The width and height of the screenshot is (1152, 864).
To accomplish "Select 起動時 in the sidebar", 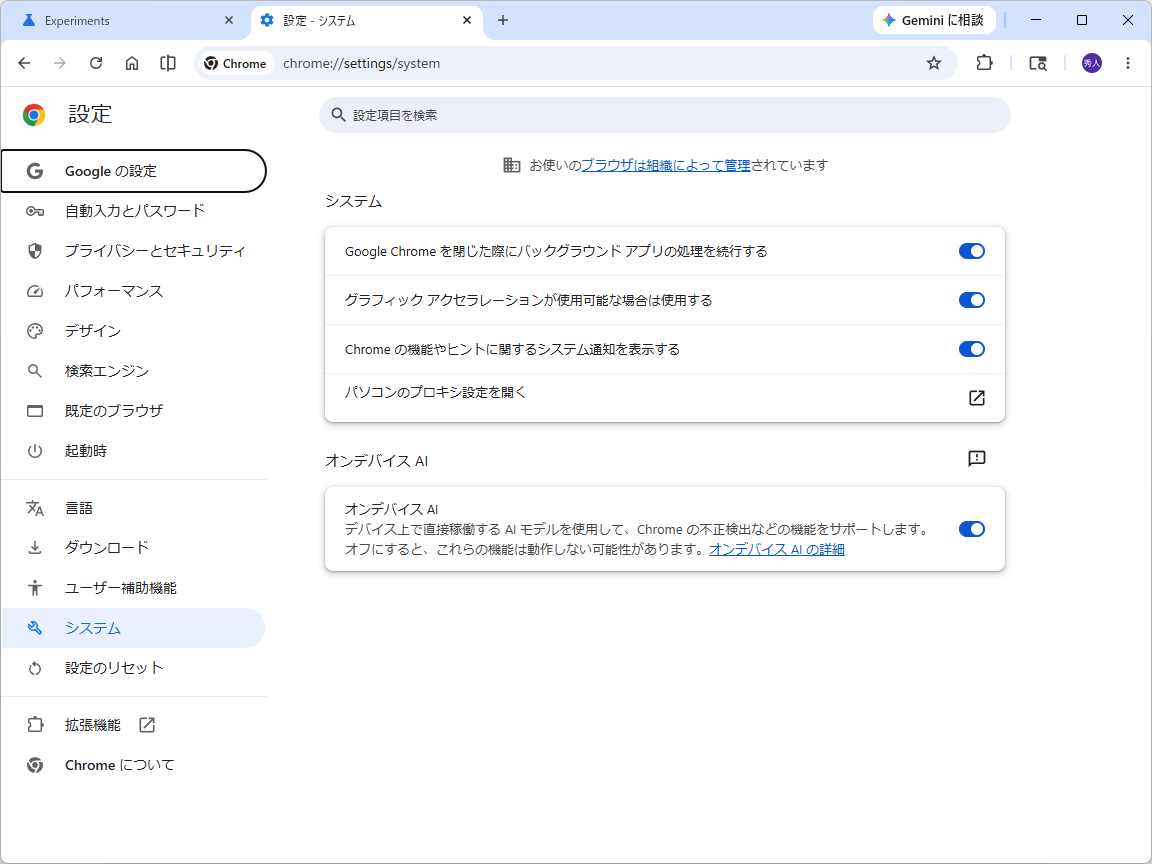I will (x=133, y=451).
